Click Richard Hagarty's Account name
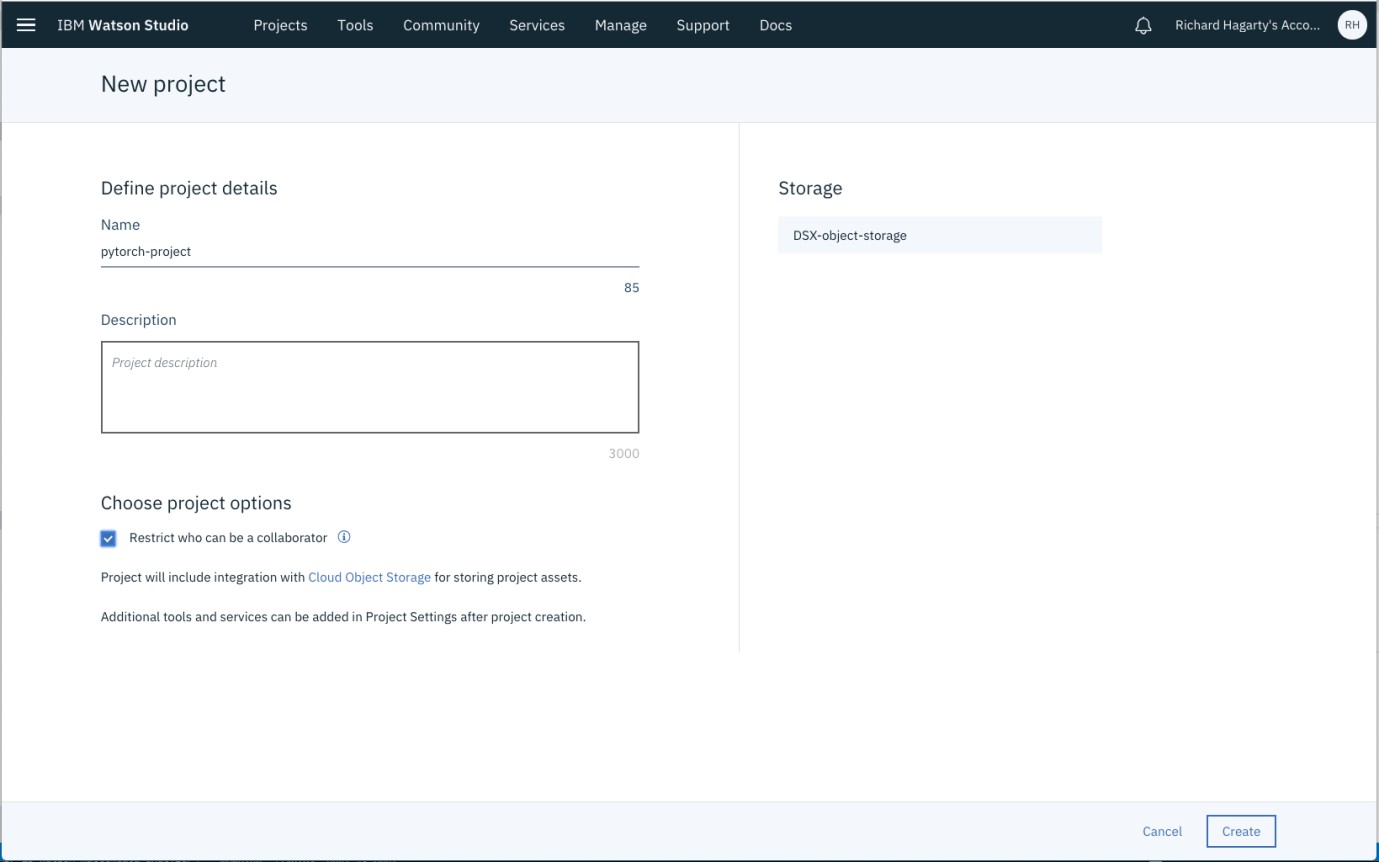The height and width of the screenshot is (862, 1379). [x=1247, y=25]
